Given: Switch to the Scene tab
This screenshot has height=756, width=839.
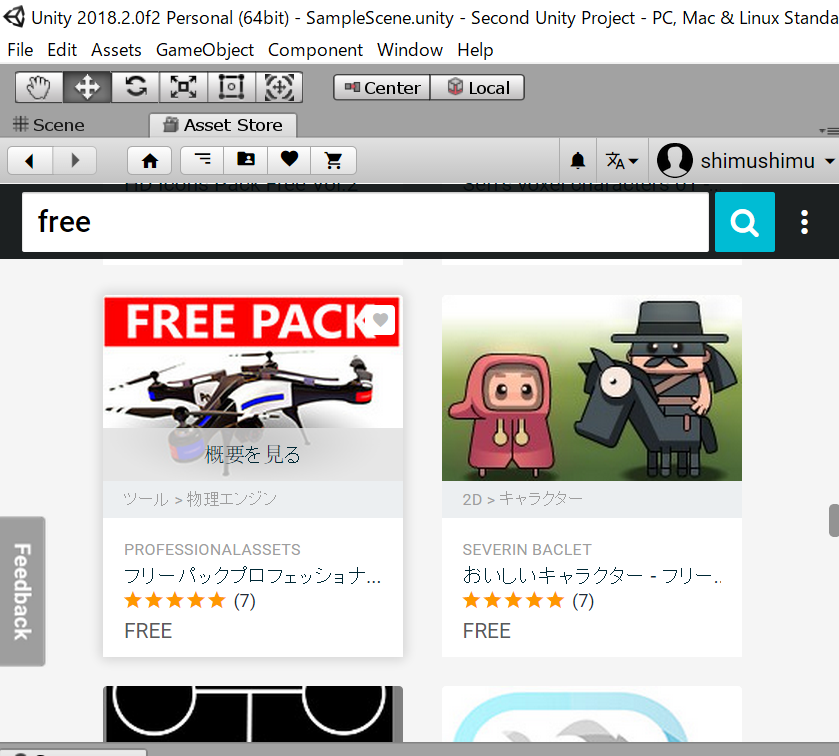Looking at the screenshot, I should (x=49, y=125).
